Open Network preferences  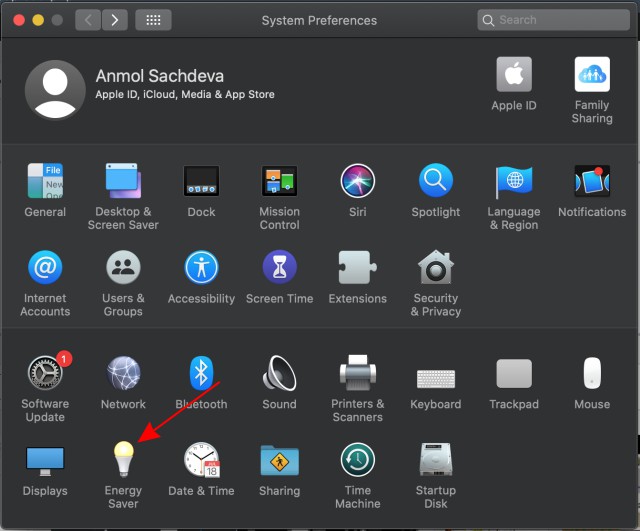coord(123,373)
